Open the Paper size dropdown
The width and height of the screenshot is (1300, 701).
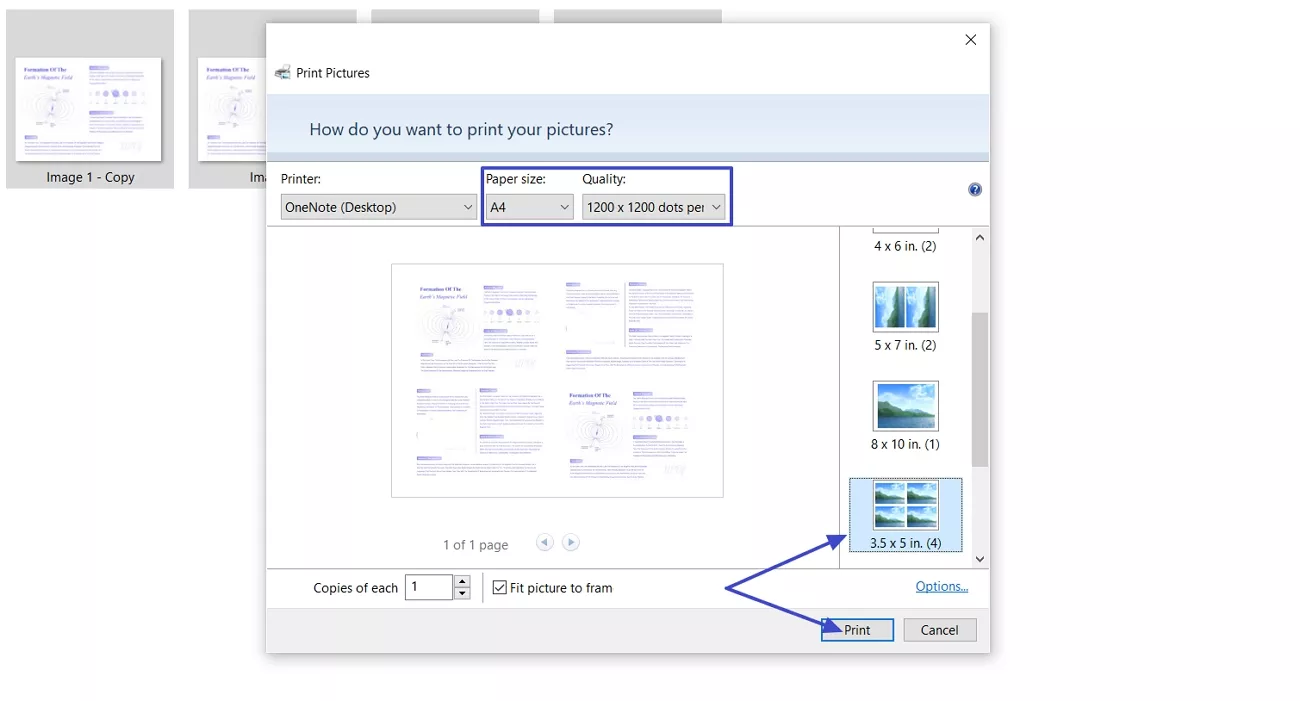528,206
